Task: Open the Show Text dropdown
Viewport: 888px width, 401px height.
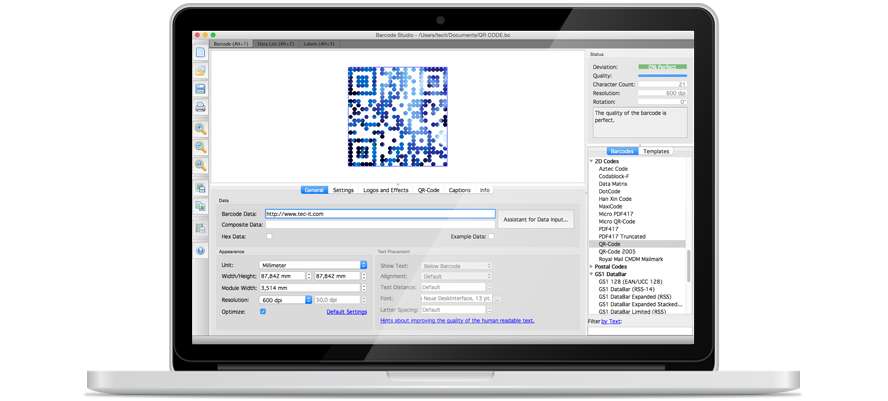Action: tap(456, 266)
